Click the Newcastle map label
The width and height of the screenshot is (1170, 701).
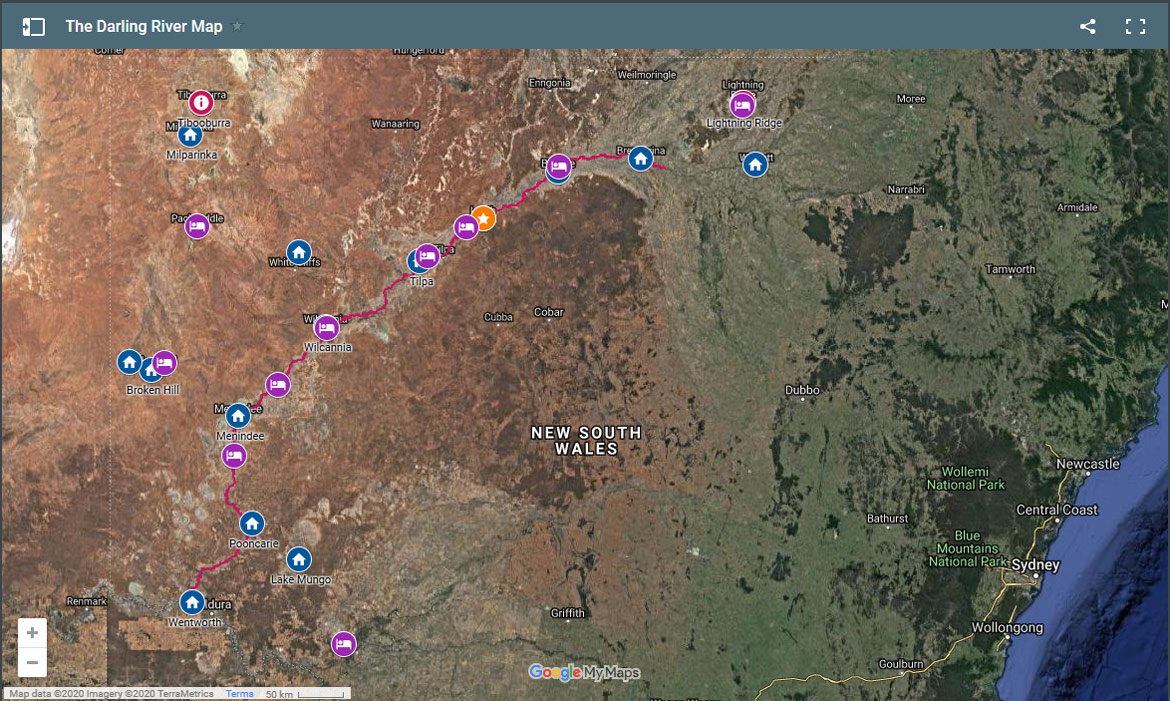click(x=1088, y=464)
